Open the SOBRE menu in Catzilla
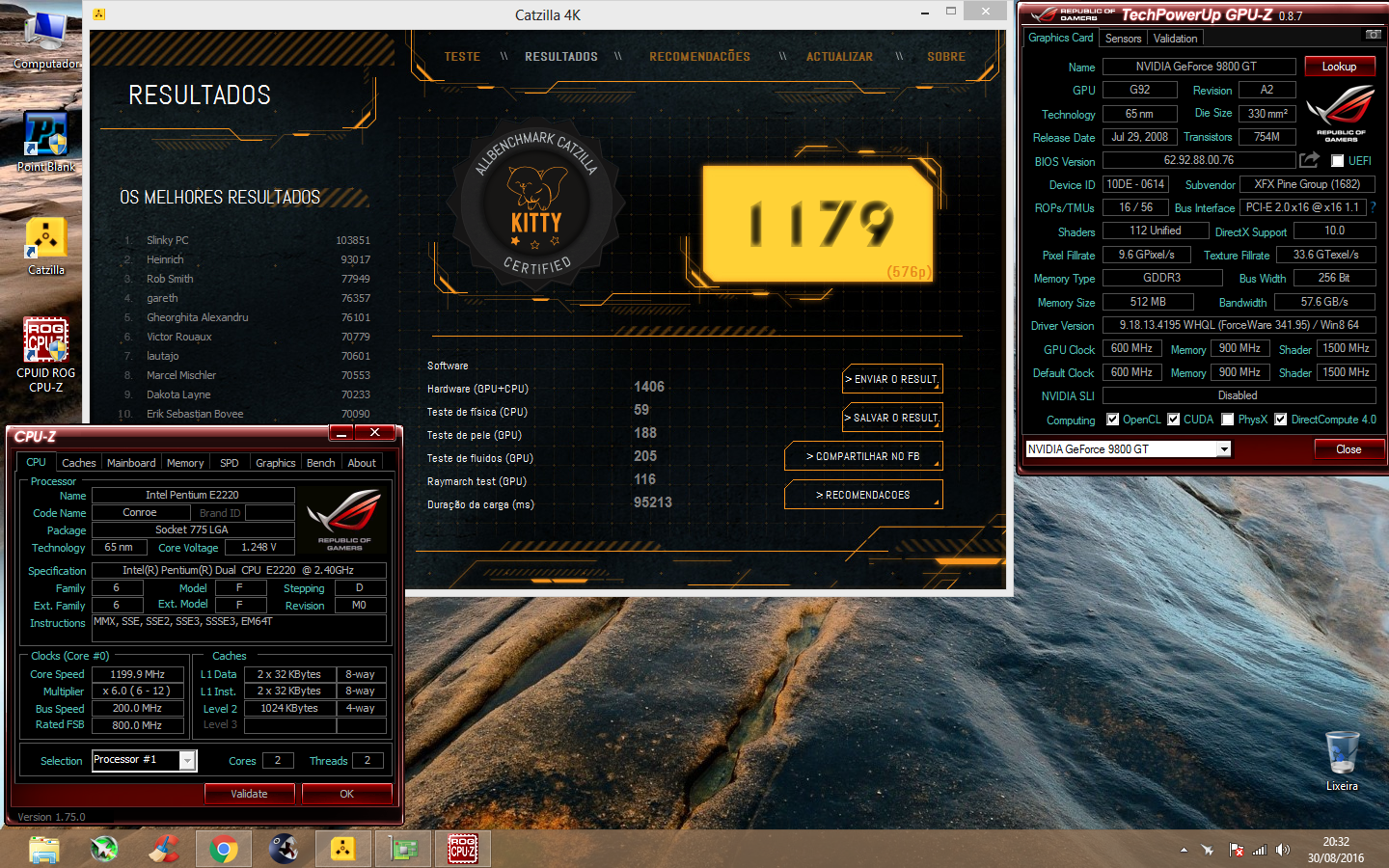The height and width of the screenshot is (868, 1389). click(x=946, y=57)
